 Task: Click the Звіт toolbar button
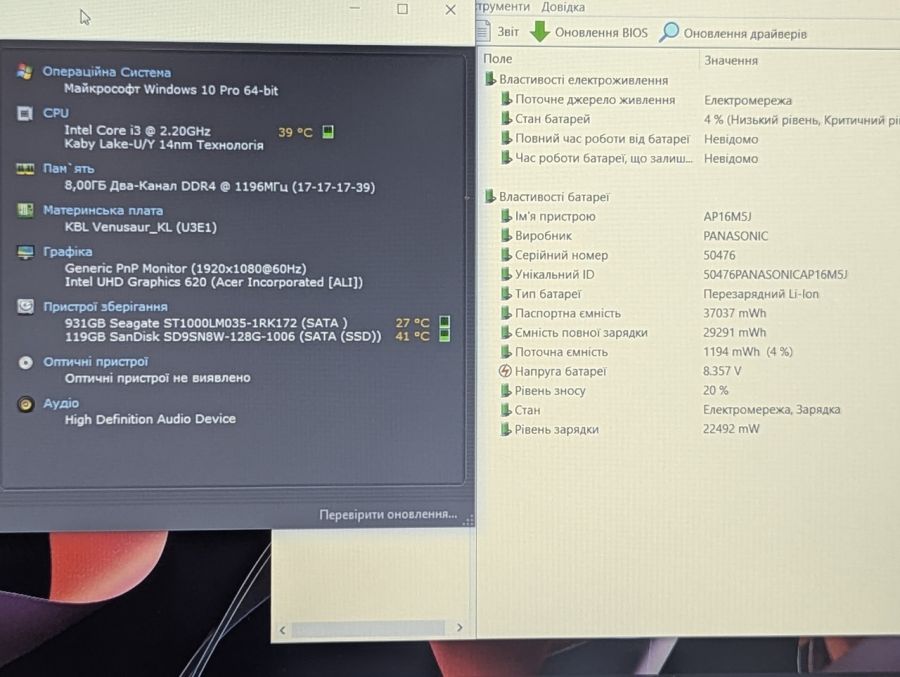[x=498, y=32]
